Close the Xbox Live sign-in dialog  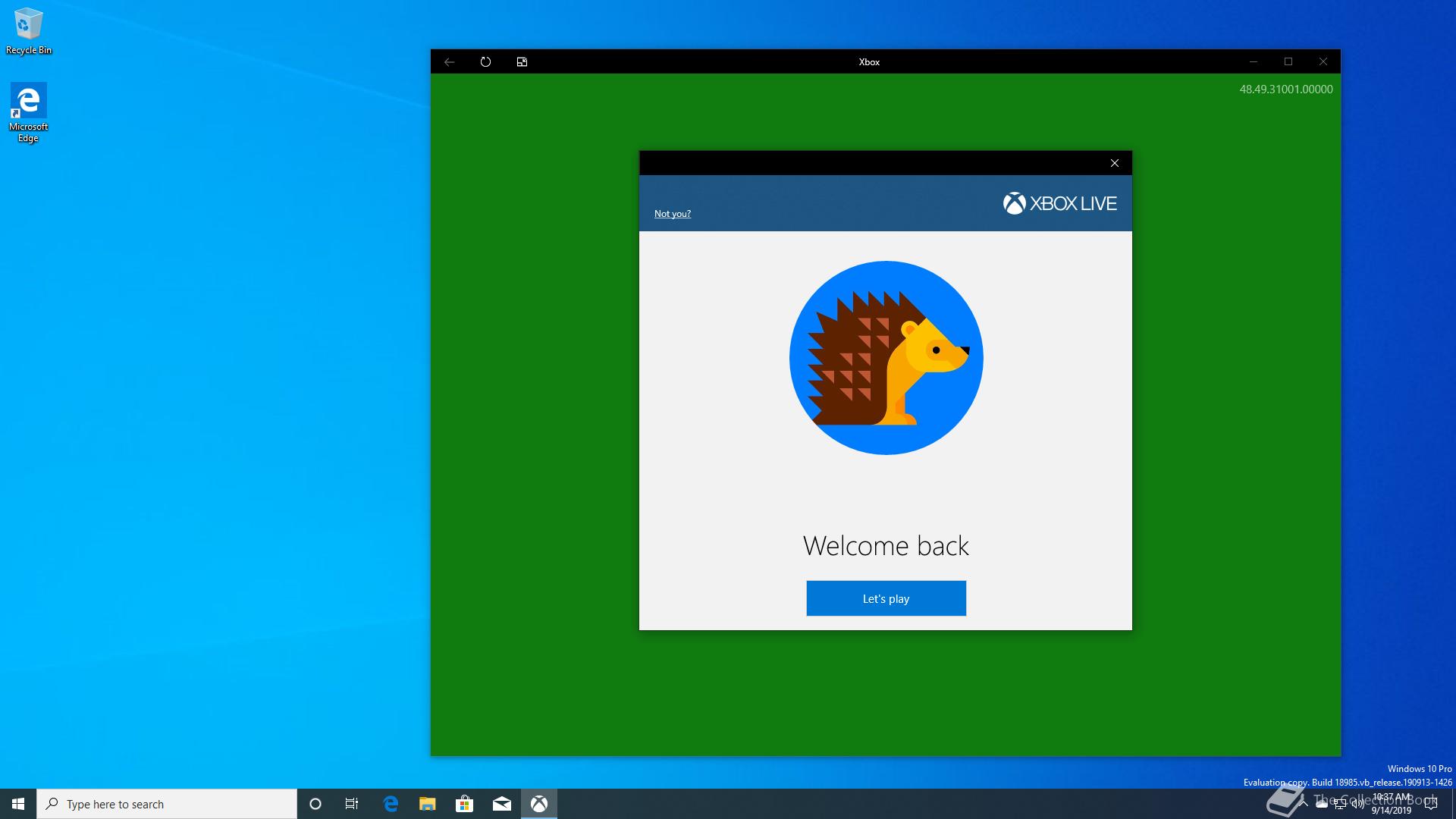coord(1115,163)
